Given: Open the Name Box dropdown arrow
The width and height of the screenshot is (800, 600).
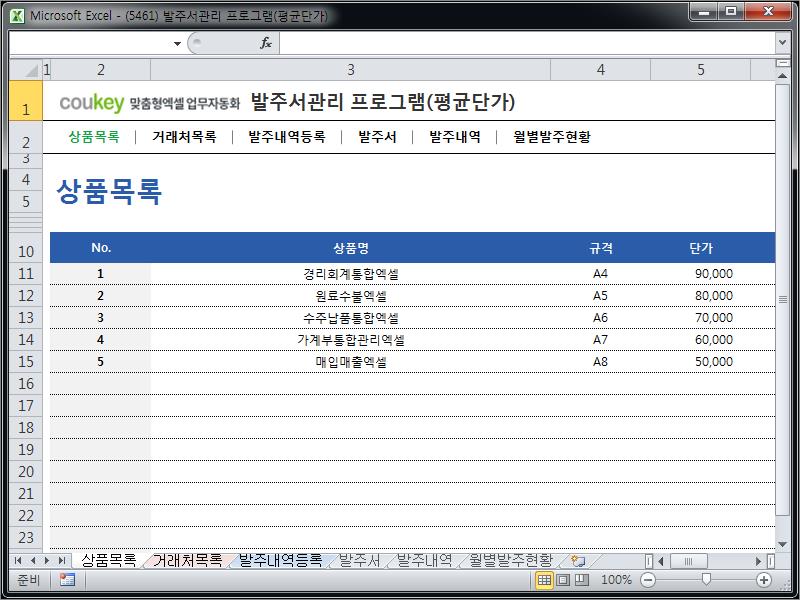Looking at the screenshot, I should coord(177,43).
